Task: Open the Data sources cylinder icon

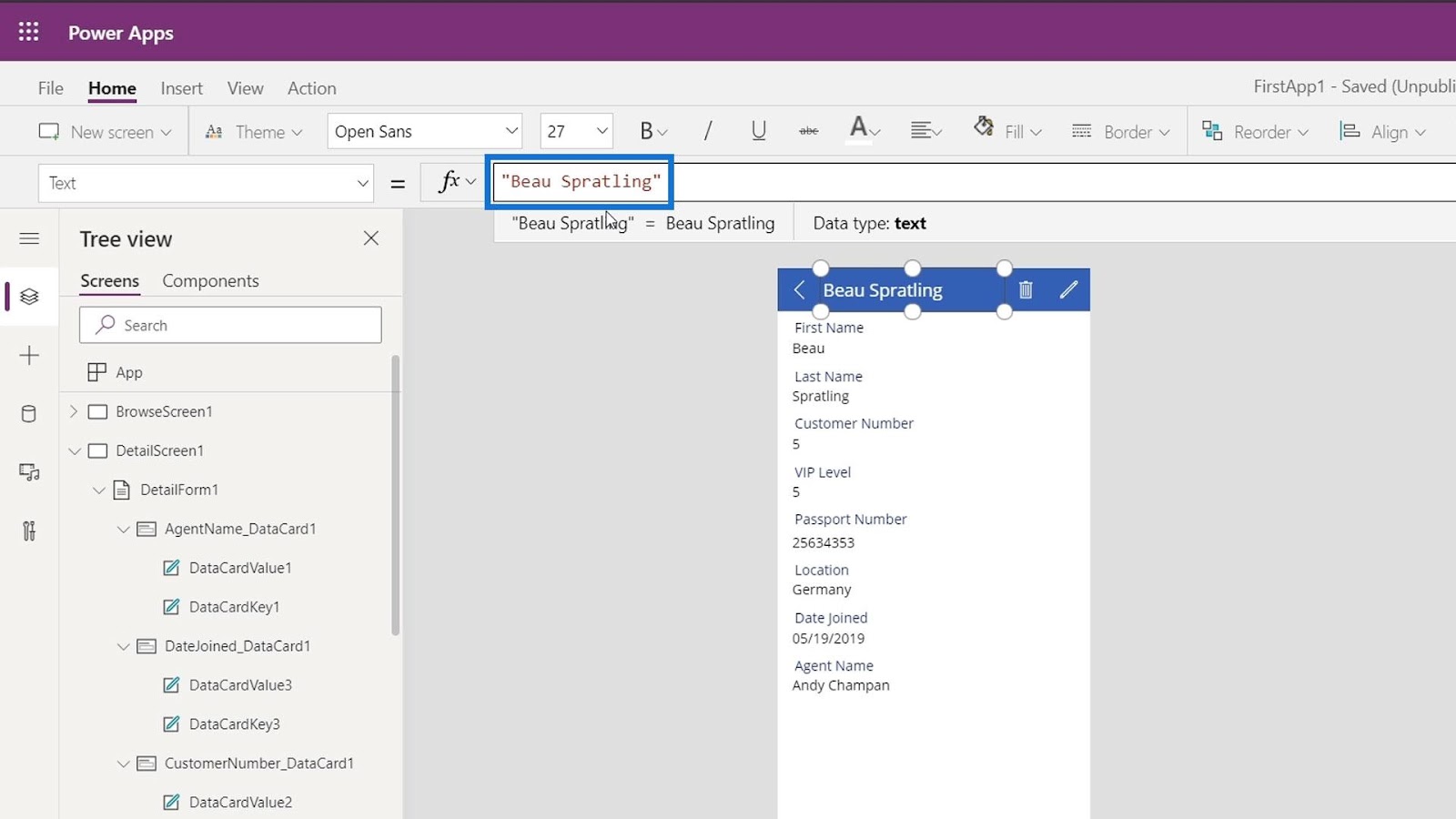Action: [29, 414]
